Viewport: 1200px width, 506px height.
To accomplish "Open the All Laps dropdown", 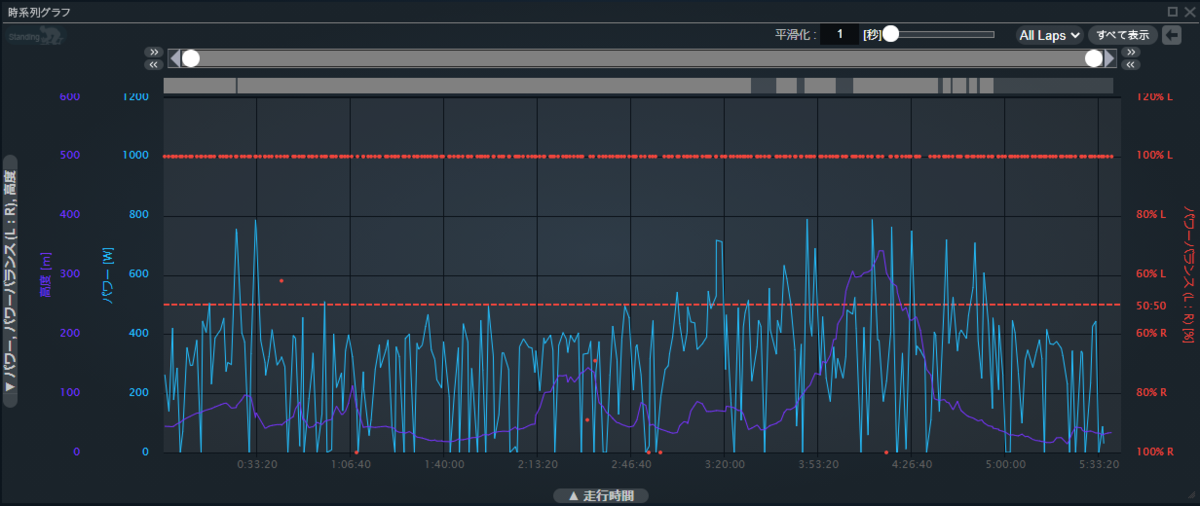I will click(1049, 35).
